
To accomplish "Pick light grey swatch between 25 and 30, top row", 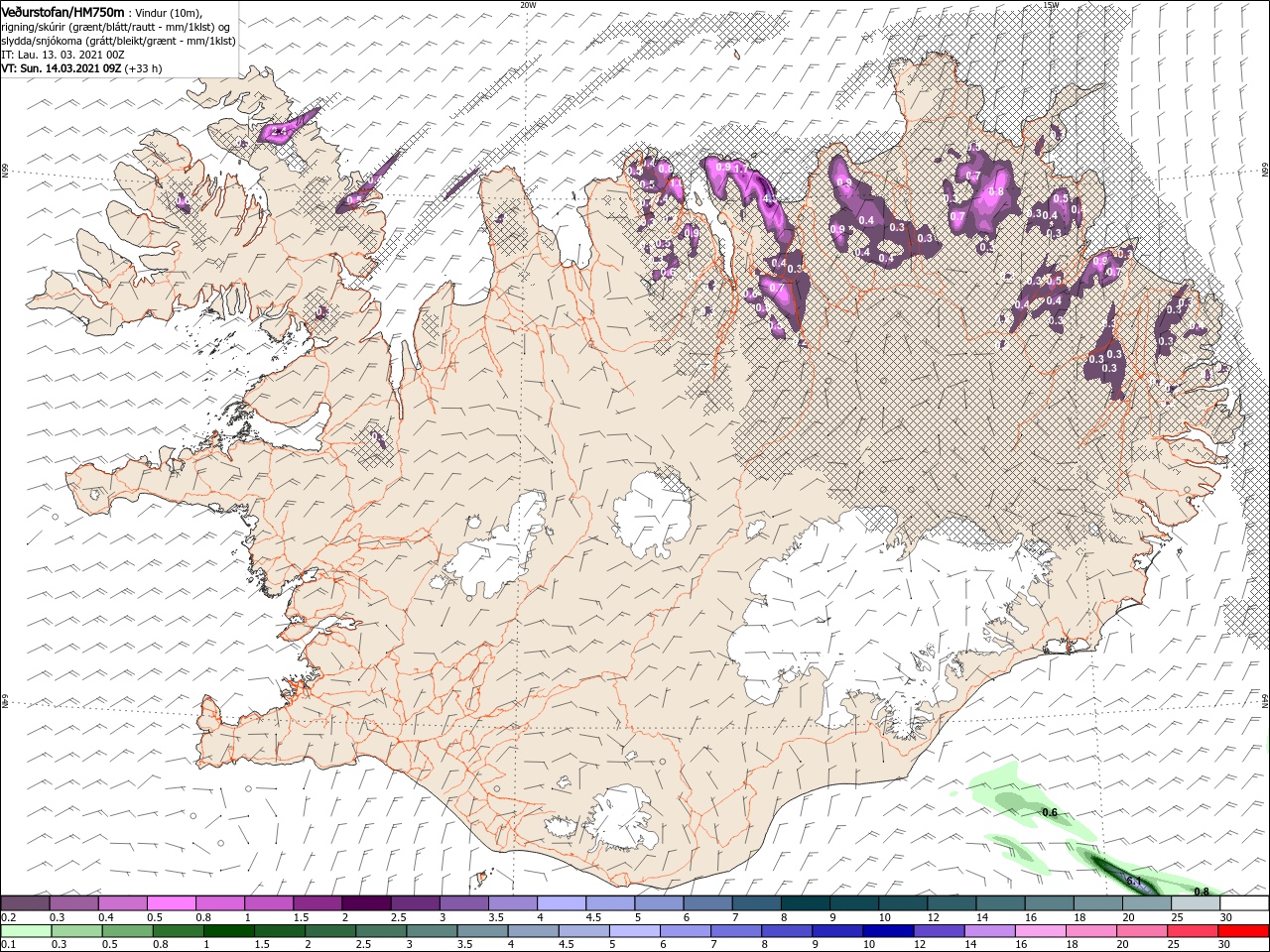I will tap(1196, 902).
